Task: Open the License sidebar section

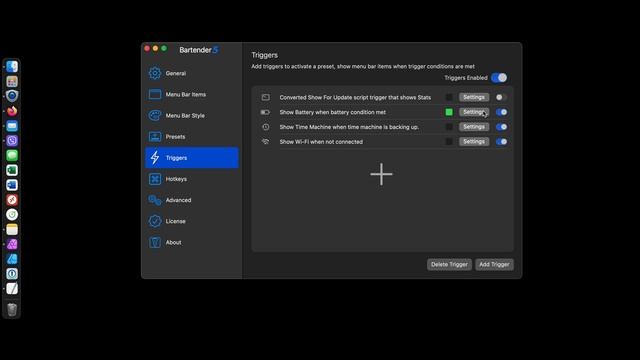Action: 192,221
